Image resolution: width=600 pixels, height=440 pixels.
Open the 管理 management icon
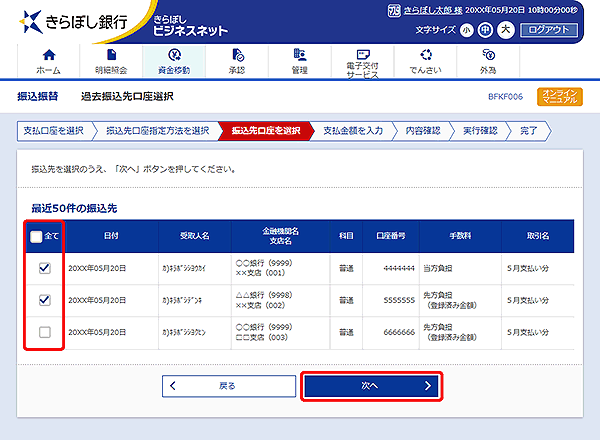pos(300,60)
